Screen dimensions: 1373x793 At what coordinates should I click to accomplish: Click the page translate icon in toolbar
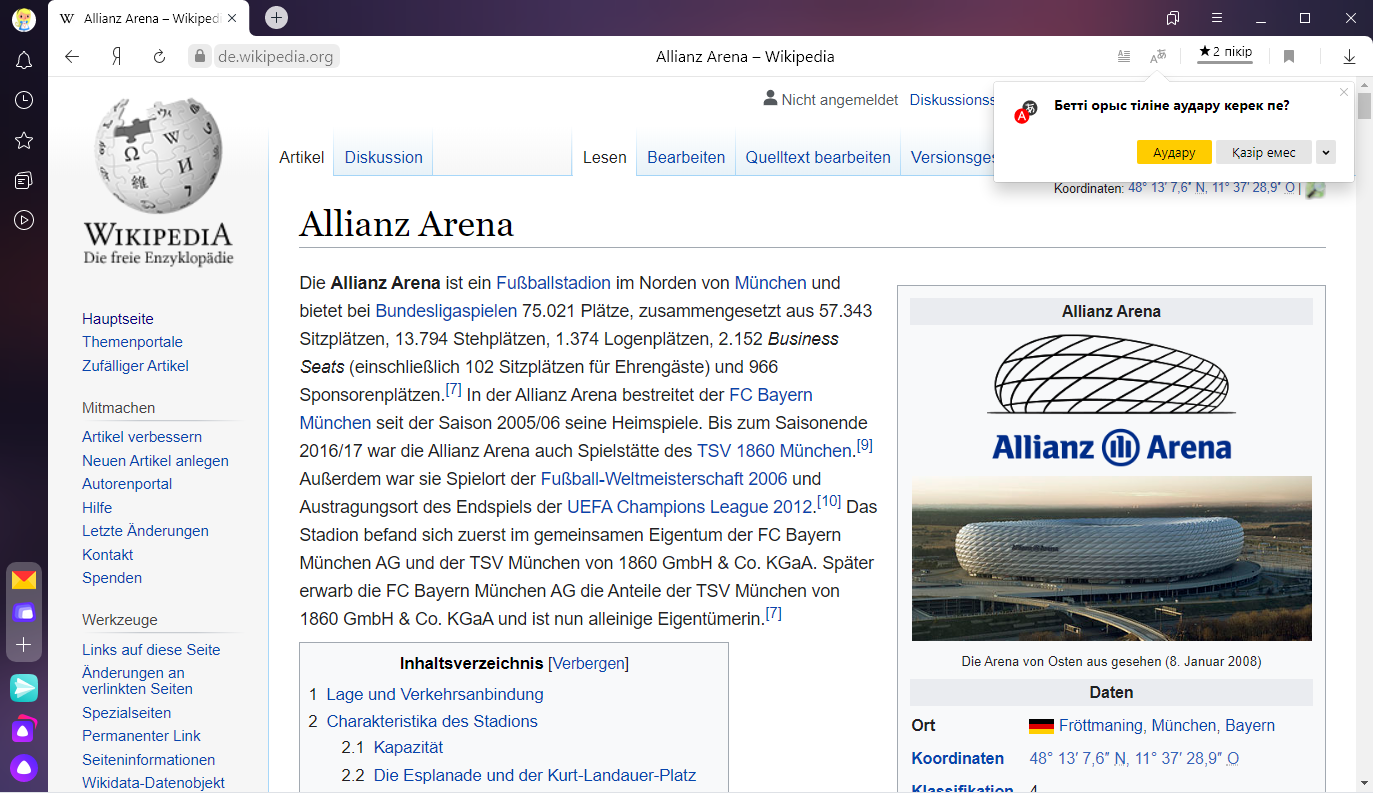point(1158,57)
